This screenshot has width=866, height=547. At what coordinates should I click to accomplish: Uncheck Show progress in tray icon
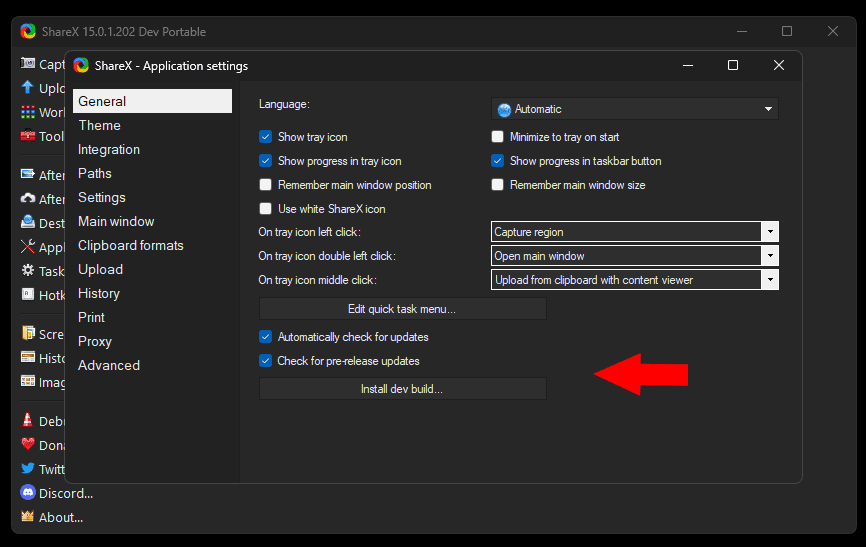(x=266, y=161)
